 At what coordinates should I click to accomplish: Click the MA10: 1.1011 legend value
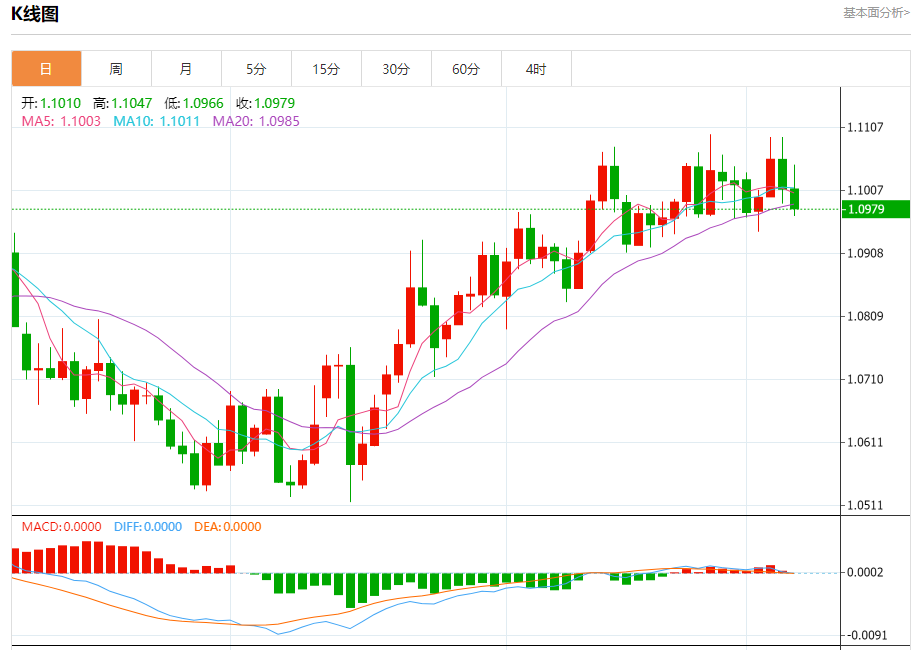coord(156,121)
